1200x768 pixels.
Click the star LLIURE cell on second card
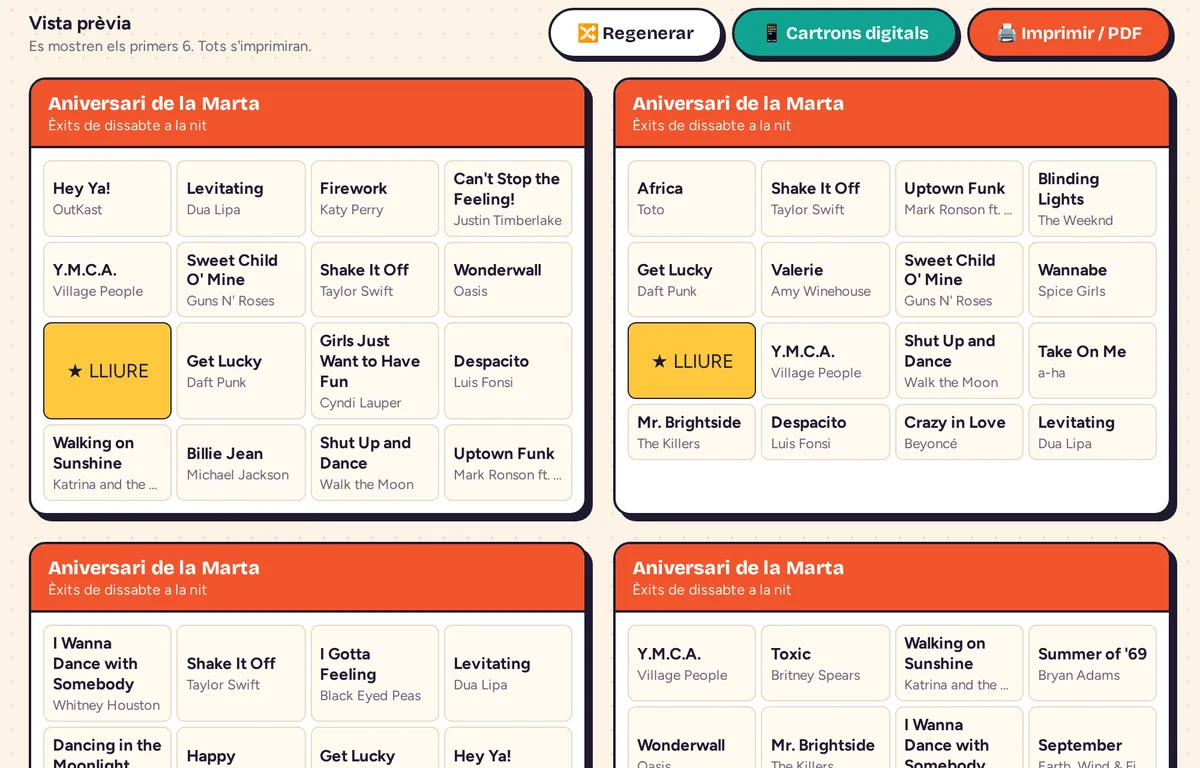pyautogui.click(x=692, y=361)
